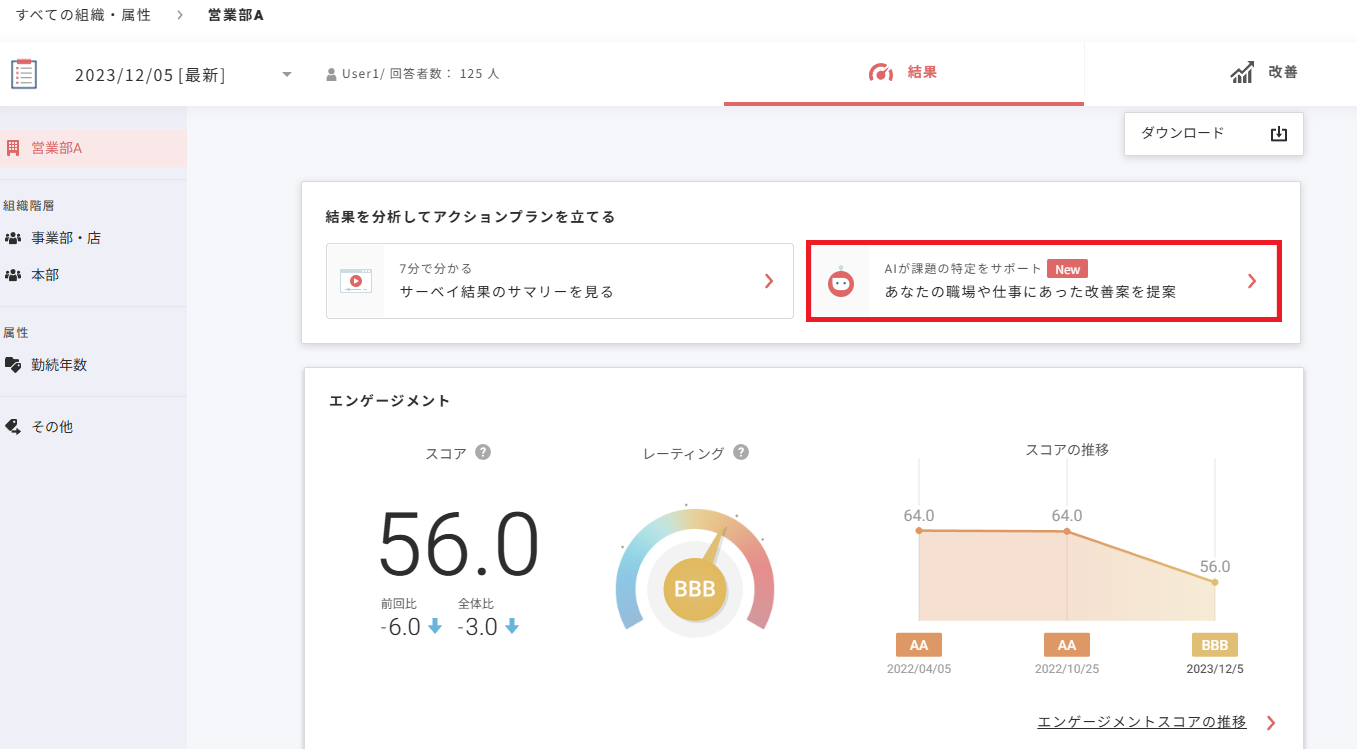Click the help icon next to スコア
Screen dimensions: 1357x749
483,452
